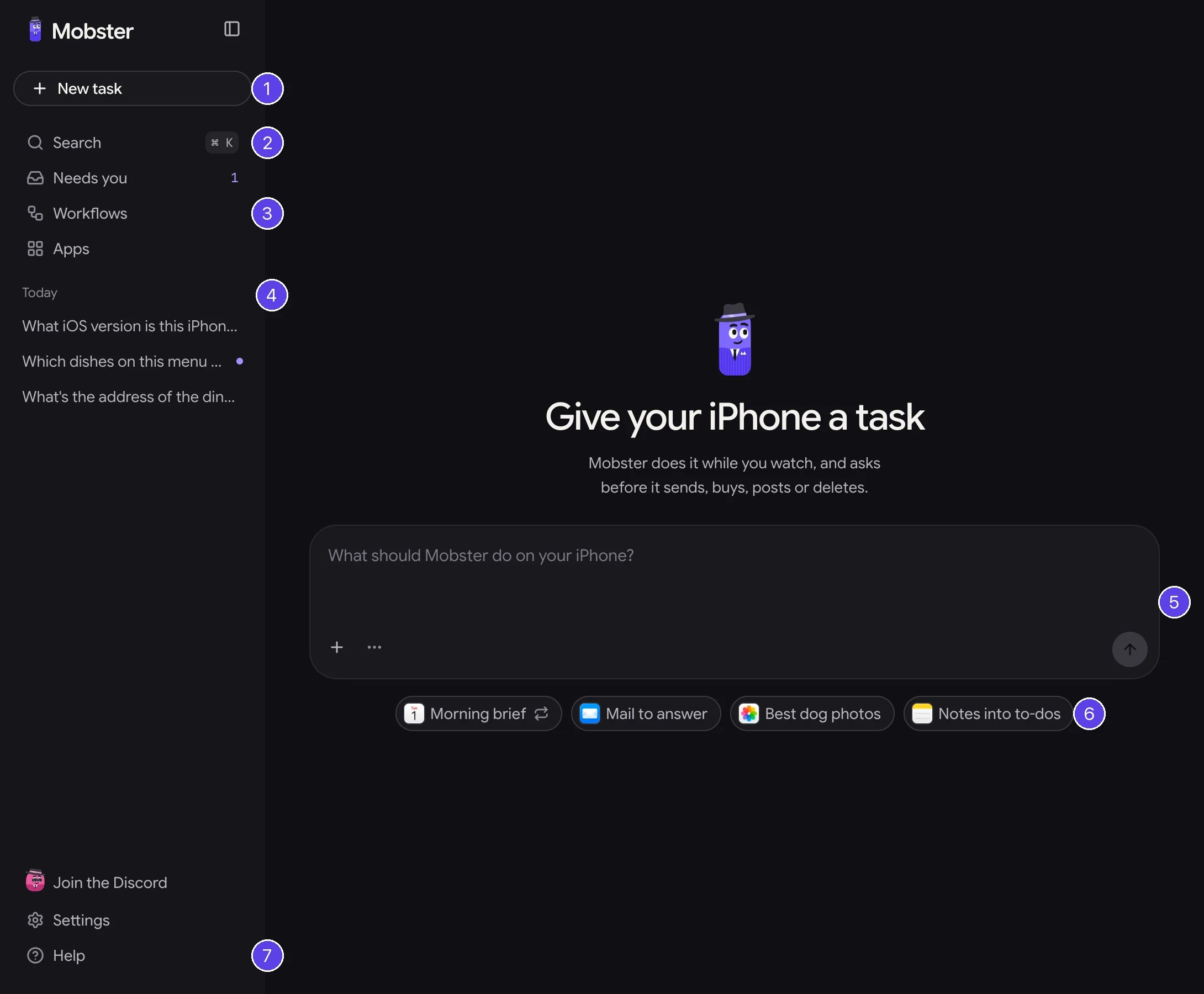Image resolution: width=1204 pixels, height=994 pixels.
Task: Open Workflows
Action: coord(132,214)
